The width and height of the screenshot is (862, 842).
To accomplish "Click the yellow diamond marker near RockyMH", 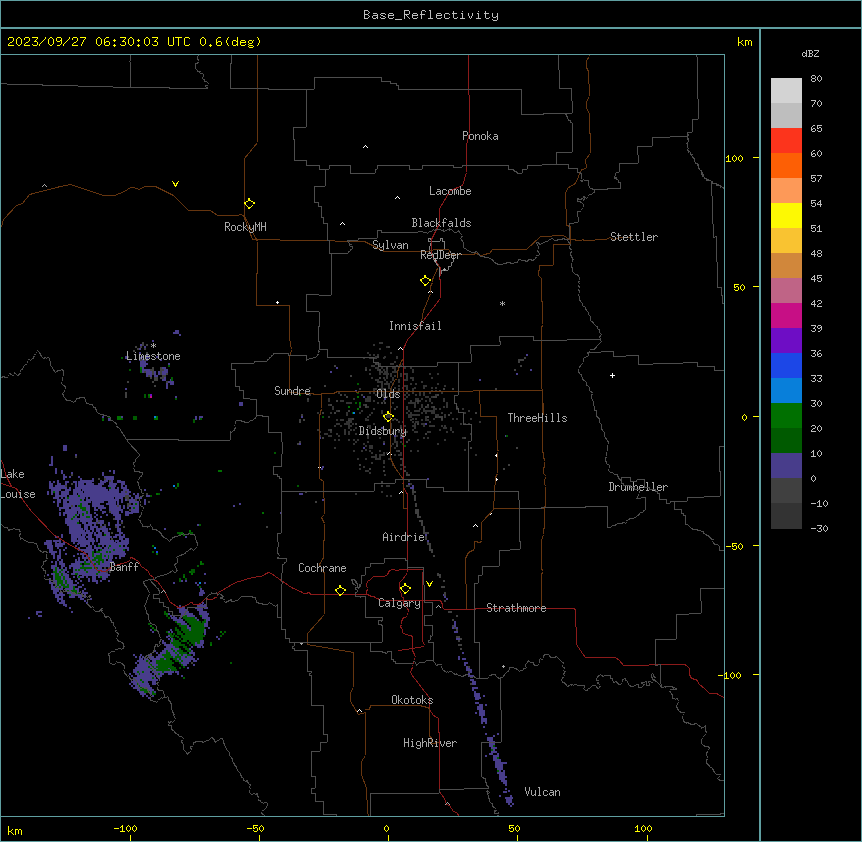I will 249,204.
